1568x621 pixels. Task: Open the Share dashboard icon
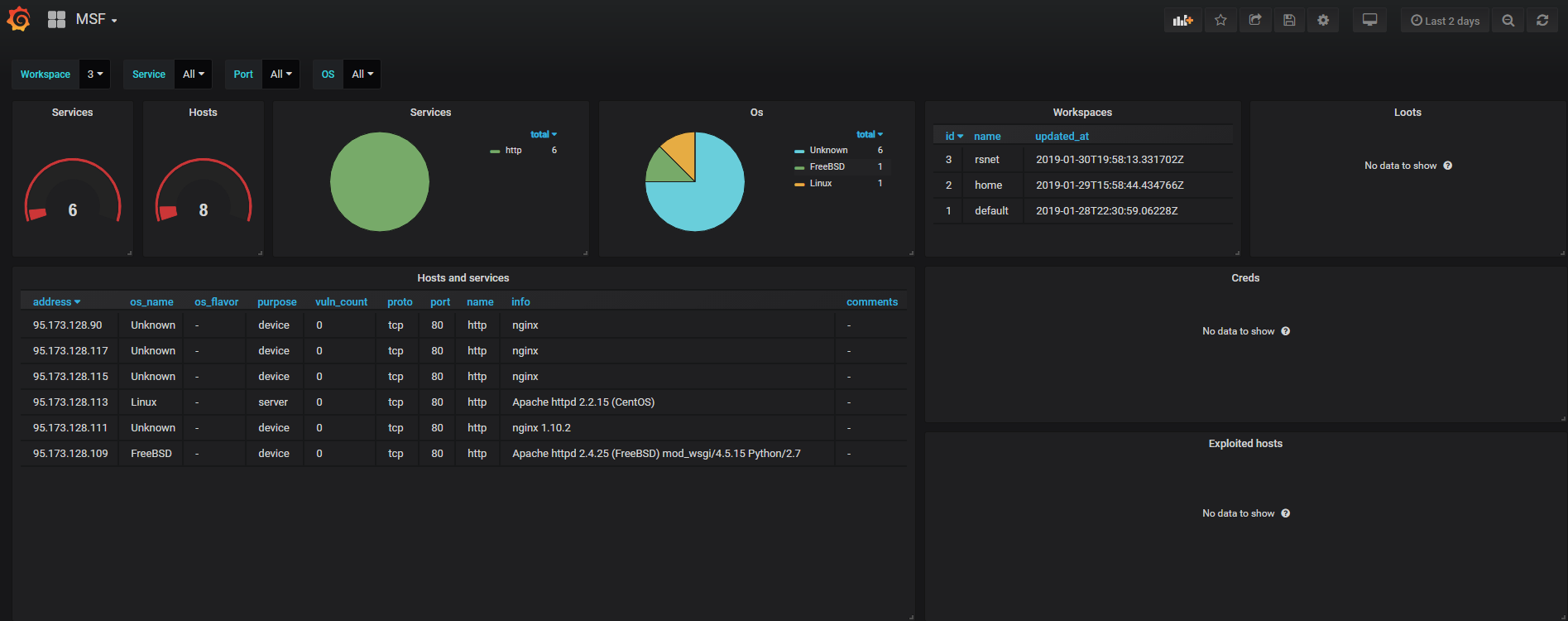pyautogui.click(x=1255, y=21)
